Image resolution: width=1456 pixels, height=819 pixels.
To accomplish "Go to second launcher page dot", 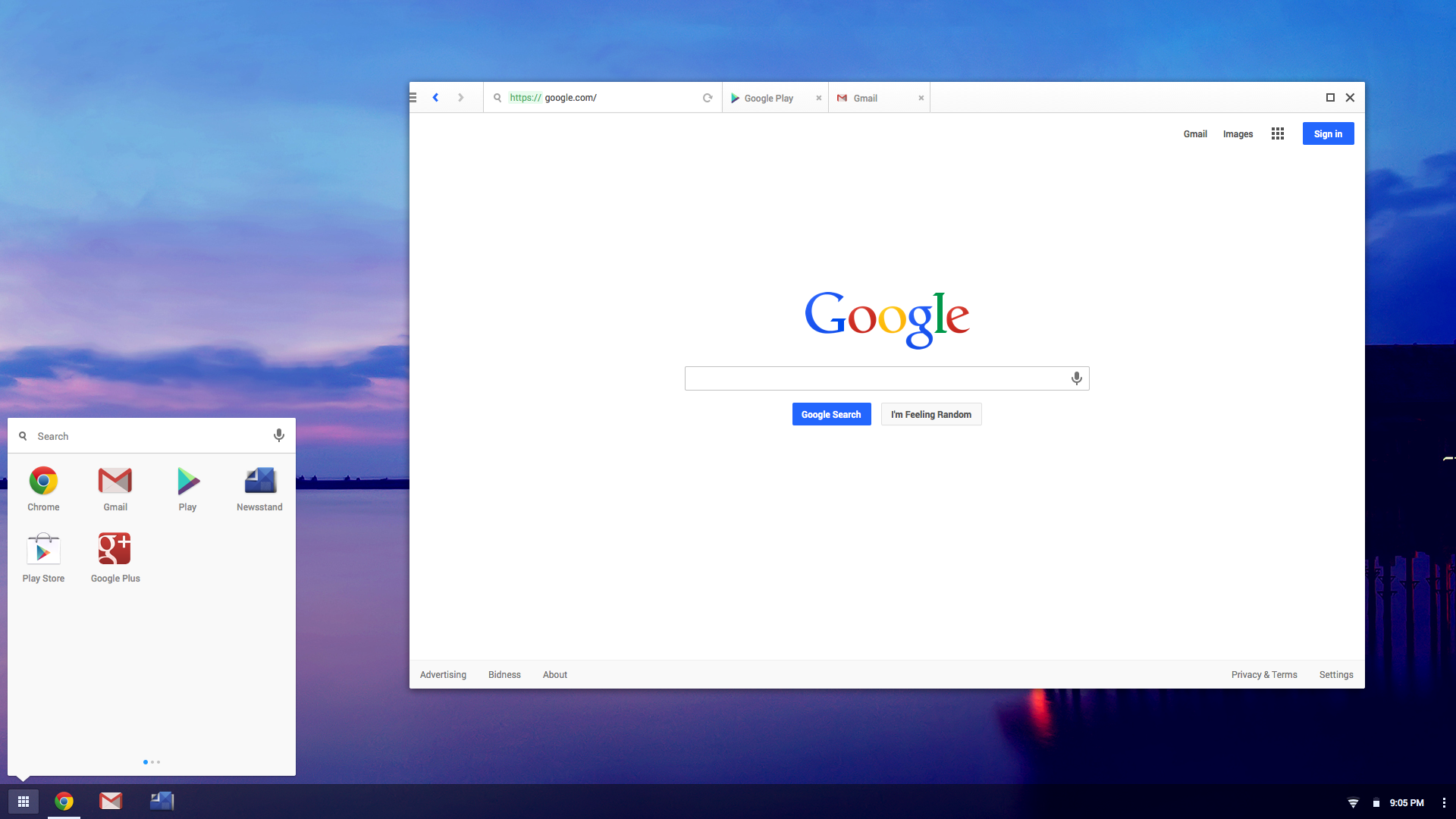I will click(x=152, y=762).
